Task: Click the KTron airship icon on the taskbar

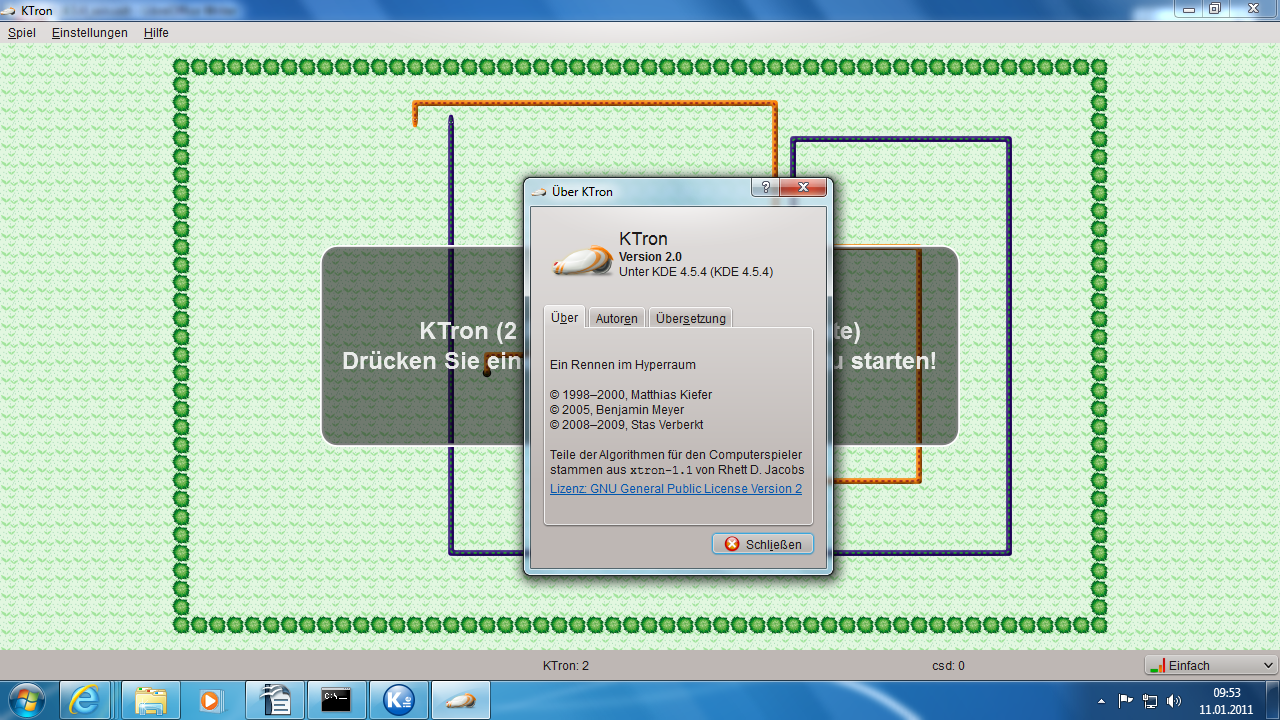Action: tap(461, 700)
